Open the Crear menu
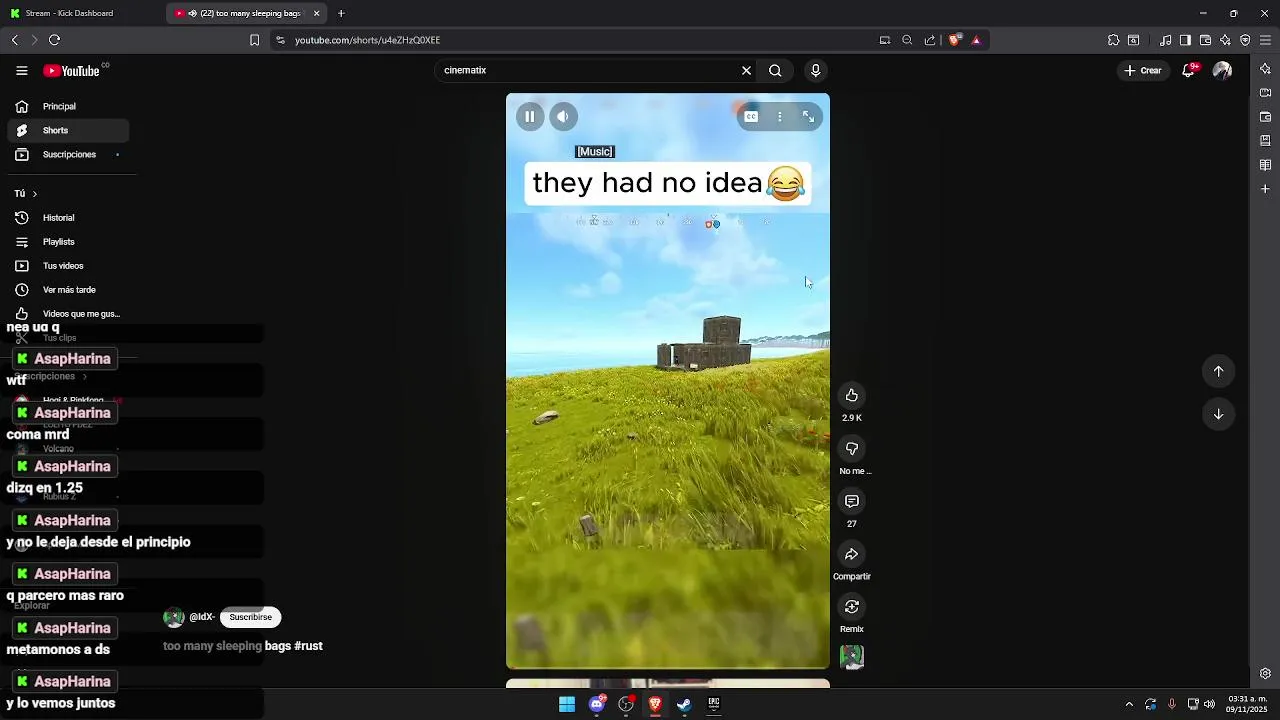 point(1143,71)
